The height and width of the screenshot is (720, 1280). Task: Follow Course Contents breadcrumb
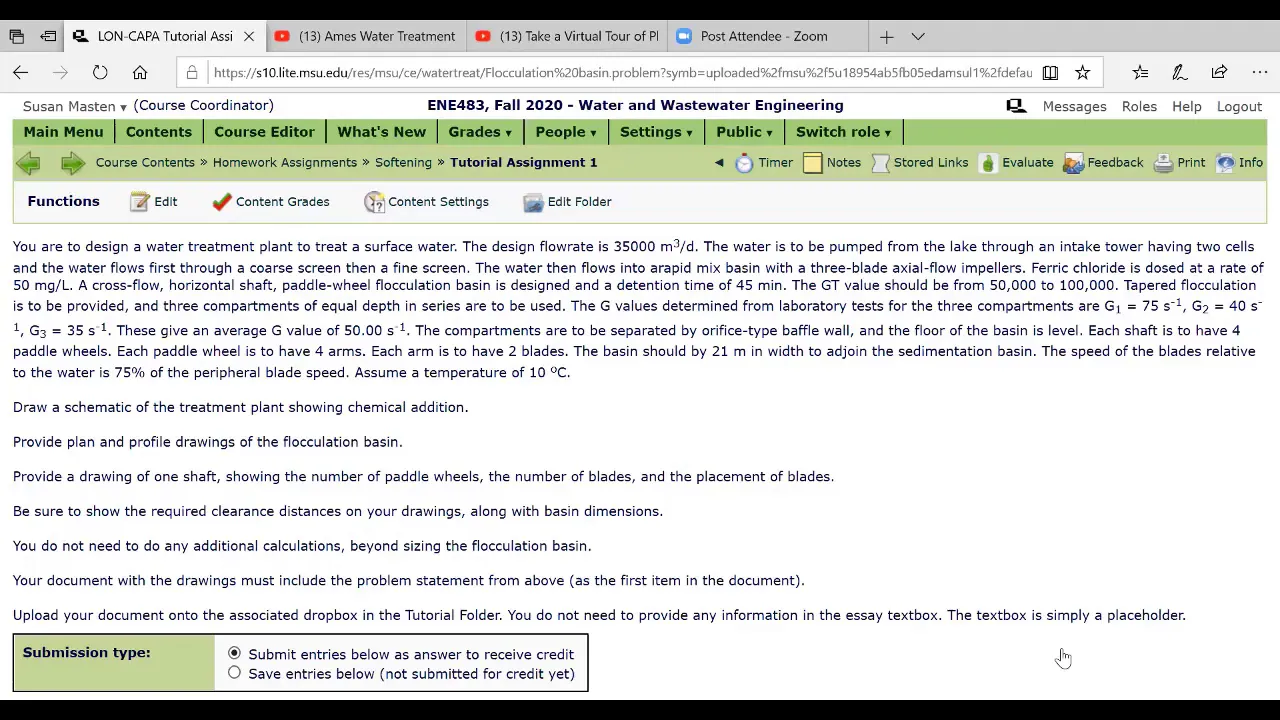[x=145, y=162]
